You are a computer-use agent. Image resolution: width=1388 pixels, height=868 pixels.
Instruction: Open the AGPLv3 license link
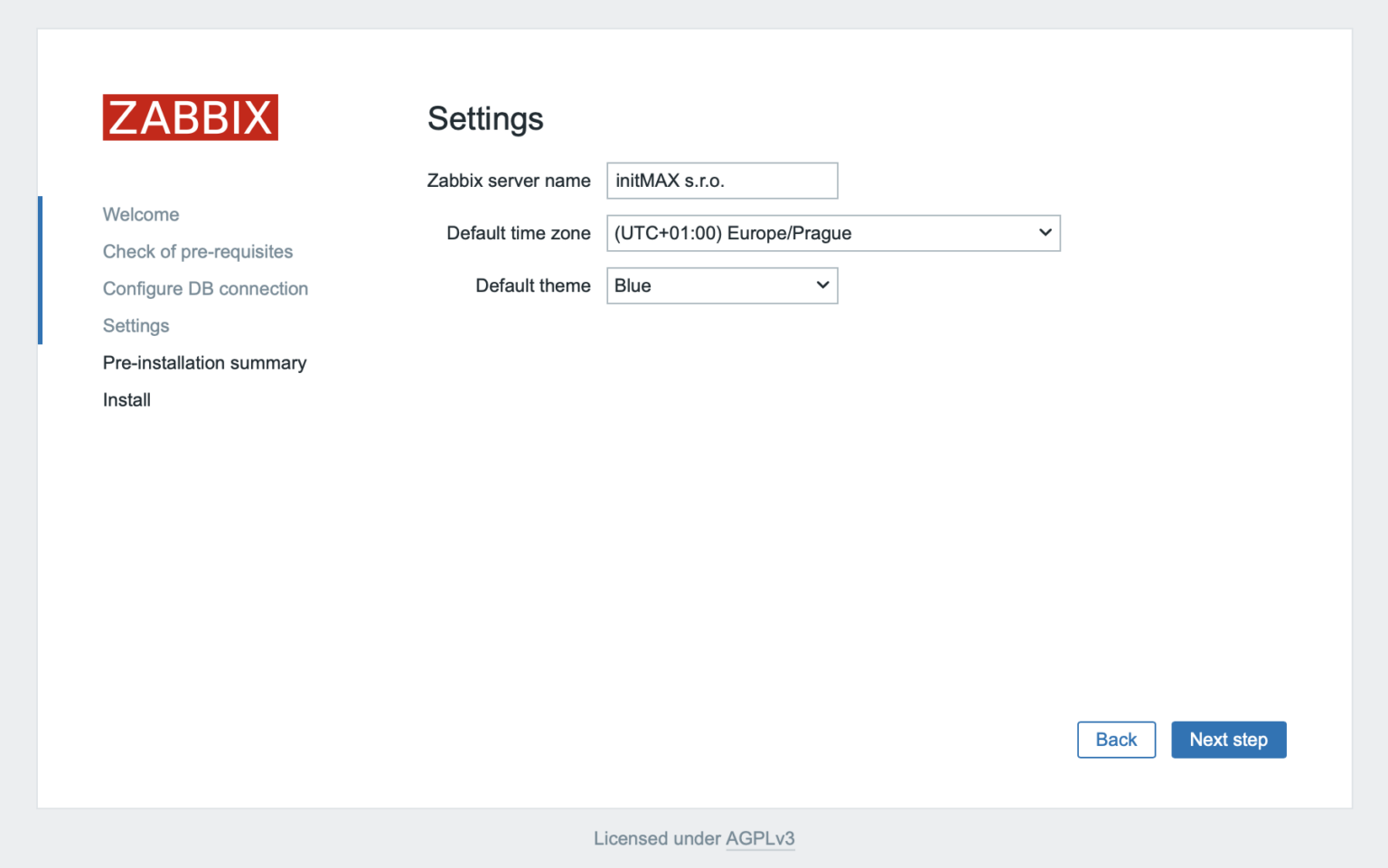(x=760, y=838)
